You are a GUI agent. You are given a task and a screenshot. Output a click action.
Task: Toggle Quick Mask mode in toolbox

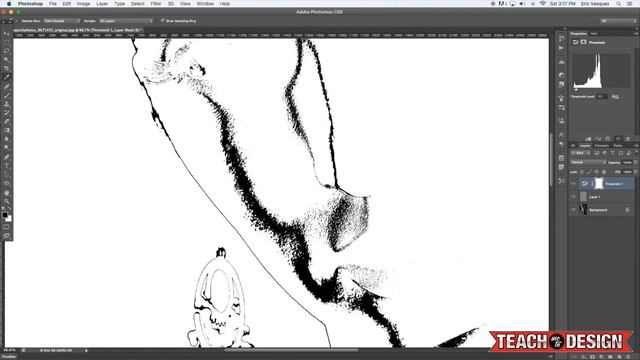click(7, 227)
